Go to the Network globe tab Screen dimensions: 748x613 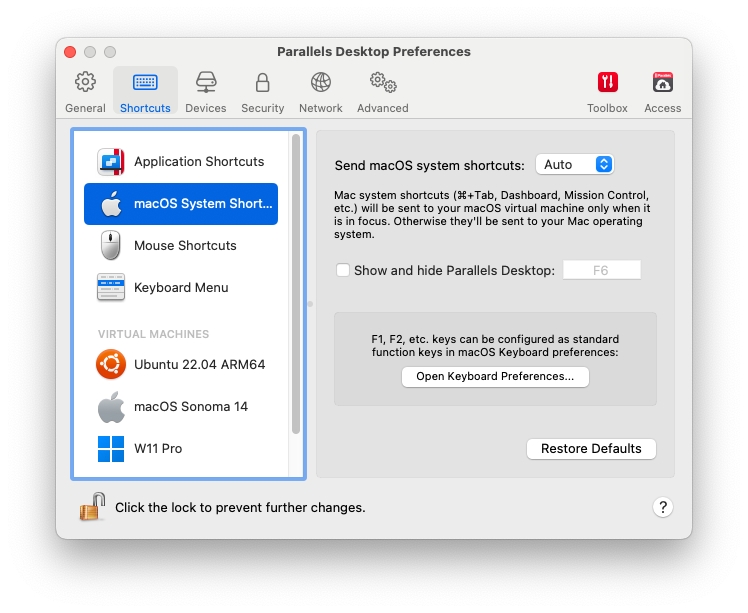(x=320, y=91)
